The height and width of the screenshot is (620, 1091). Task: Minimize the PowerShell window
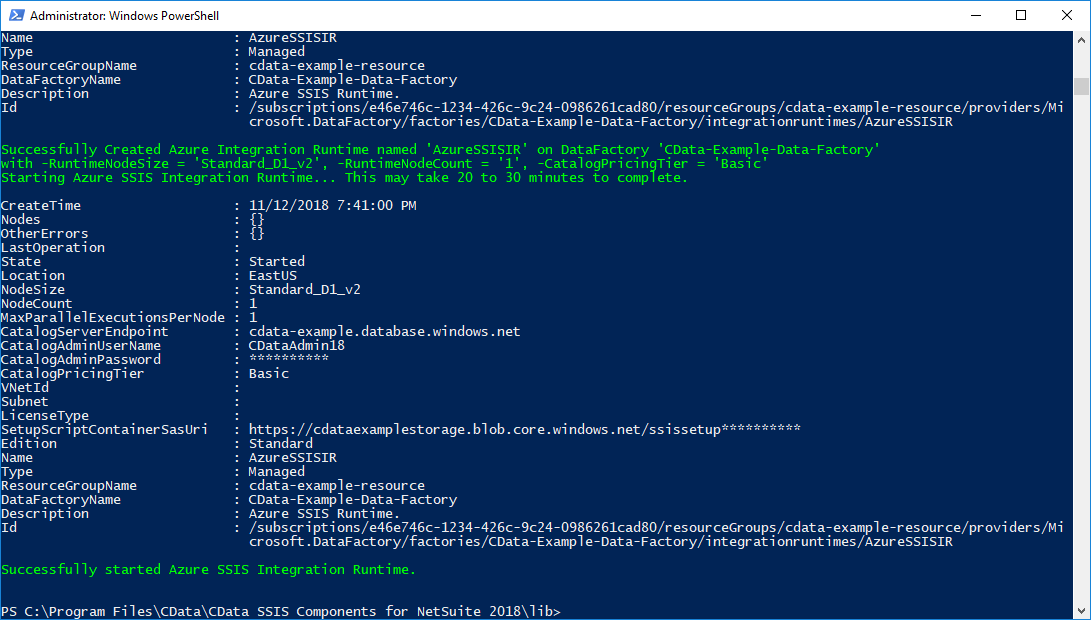(x=975, y=15)
